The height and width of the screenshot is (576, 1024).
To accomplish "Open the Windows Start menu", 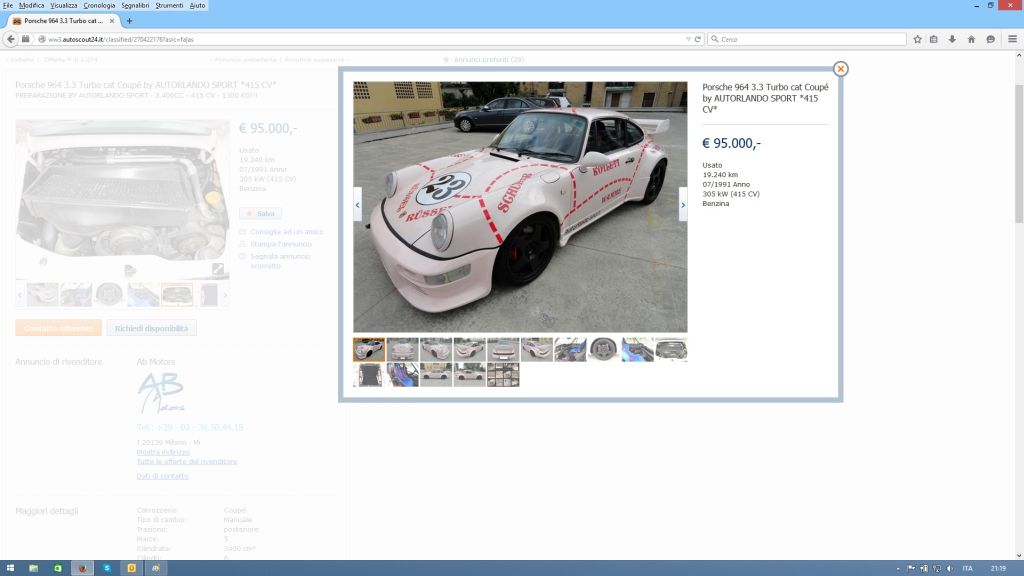I will [x=10, y=568].
